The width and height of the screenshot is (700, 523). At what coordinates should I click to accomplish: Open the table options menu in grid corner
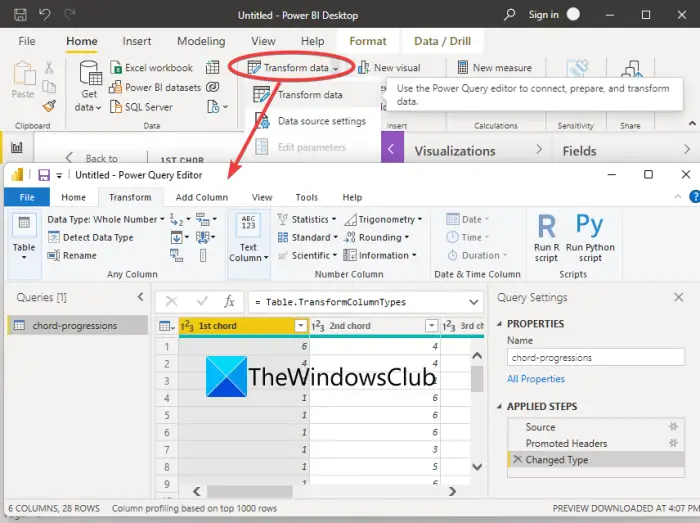[167, 326]
